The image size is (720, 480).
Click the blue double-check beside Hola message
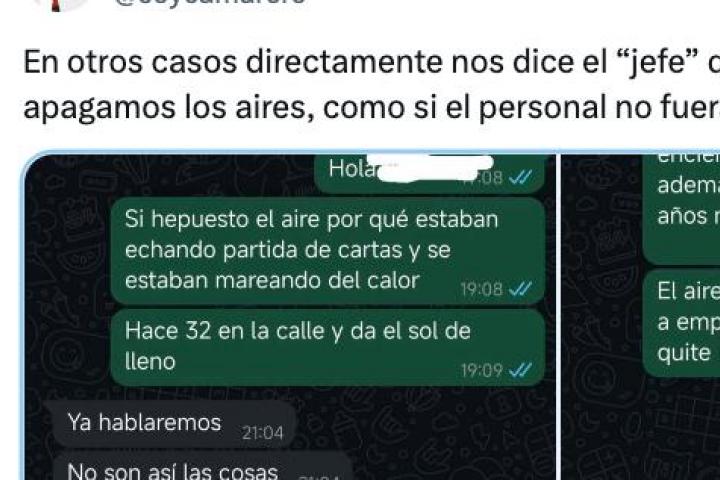(521, 177)
